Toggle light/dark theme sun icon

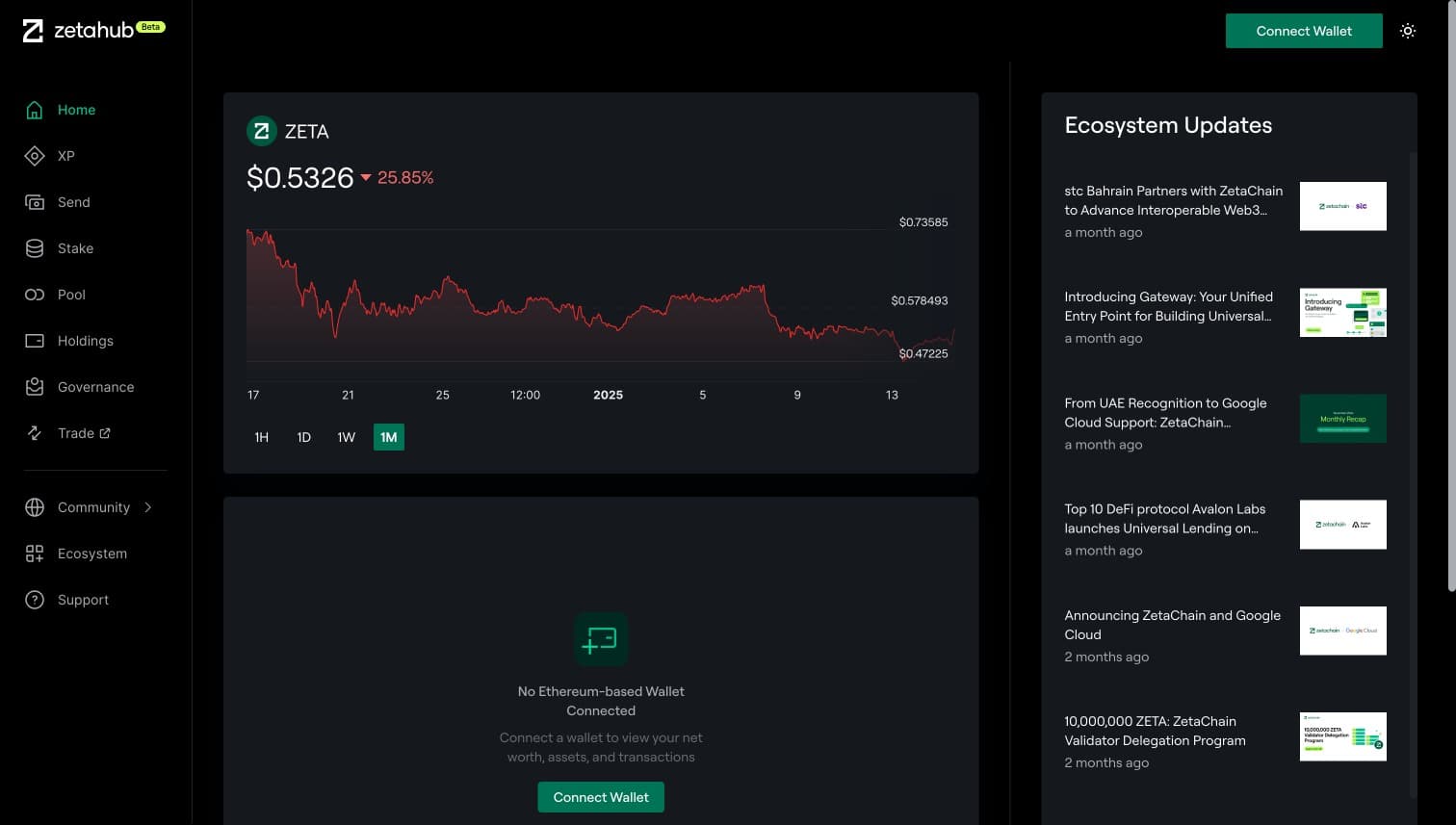(x=1408, y=31)
